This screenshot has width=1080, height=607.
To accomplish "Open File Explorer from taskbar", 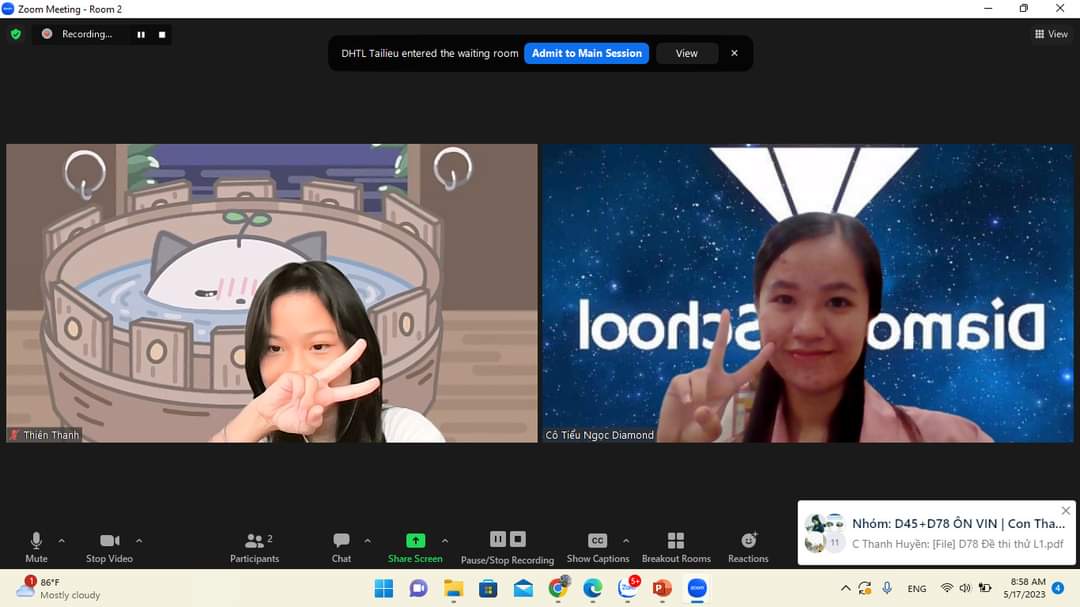I will 453,588.
